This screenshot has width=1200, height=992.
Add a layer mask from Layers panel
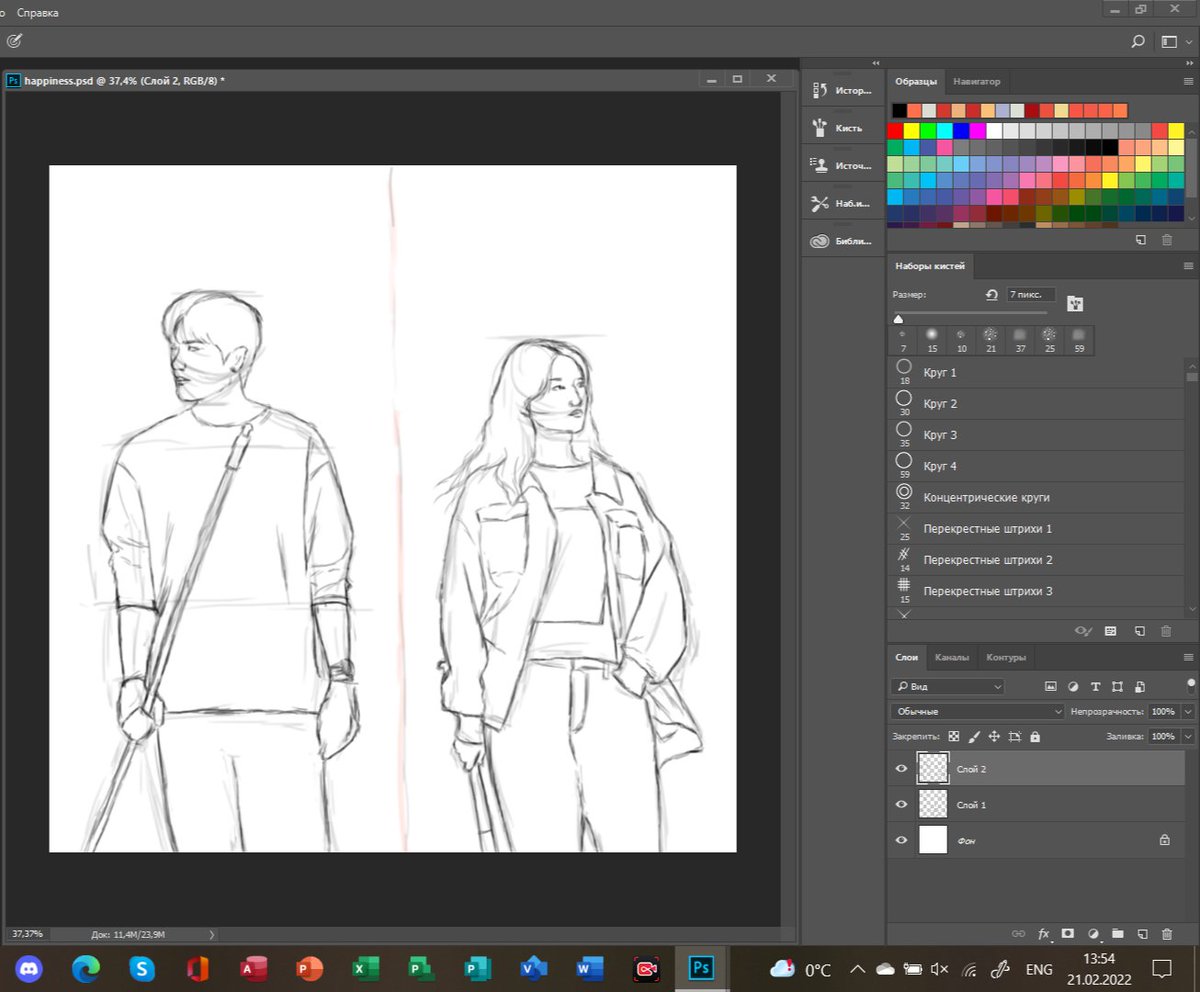(x=1067, y=933)
